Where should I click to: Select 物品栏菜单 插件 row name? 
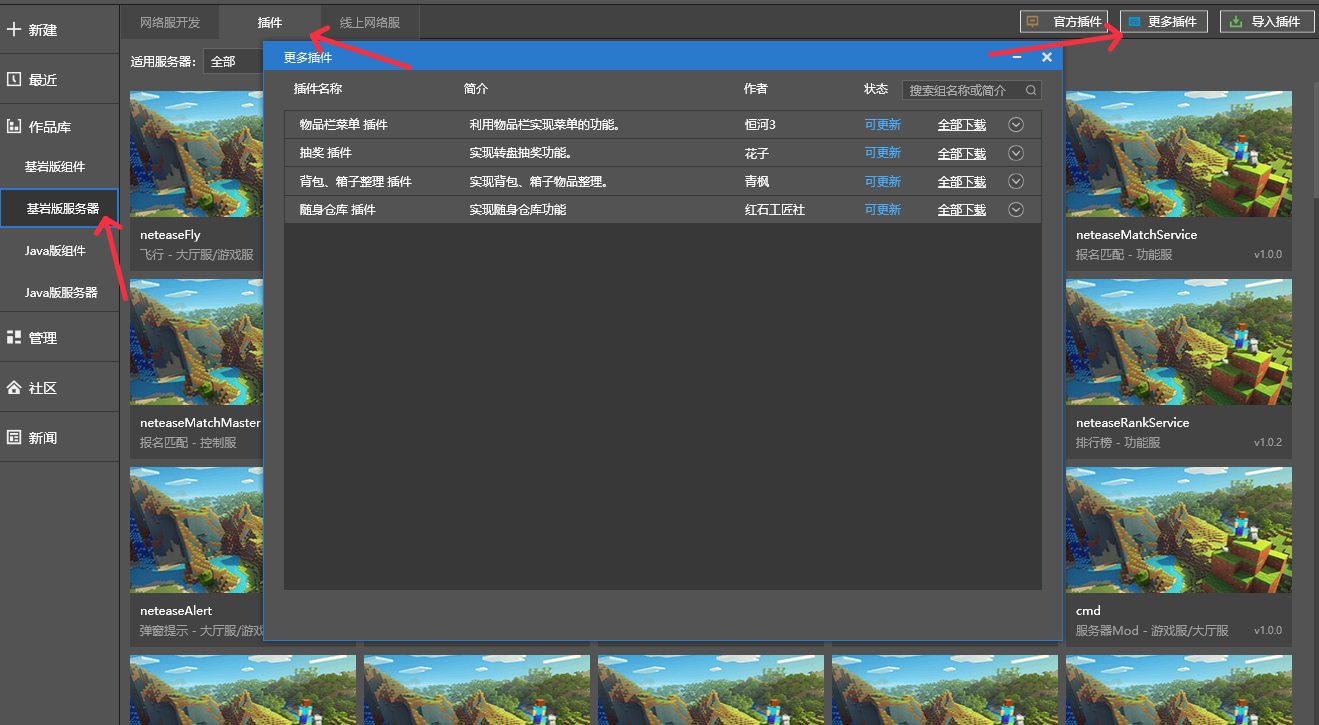(x=343, y=125)
